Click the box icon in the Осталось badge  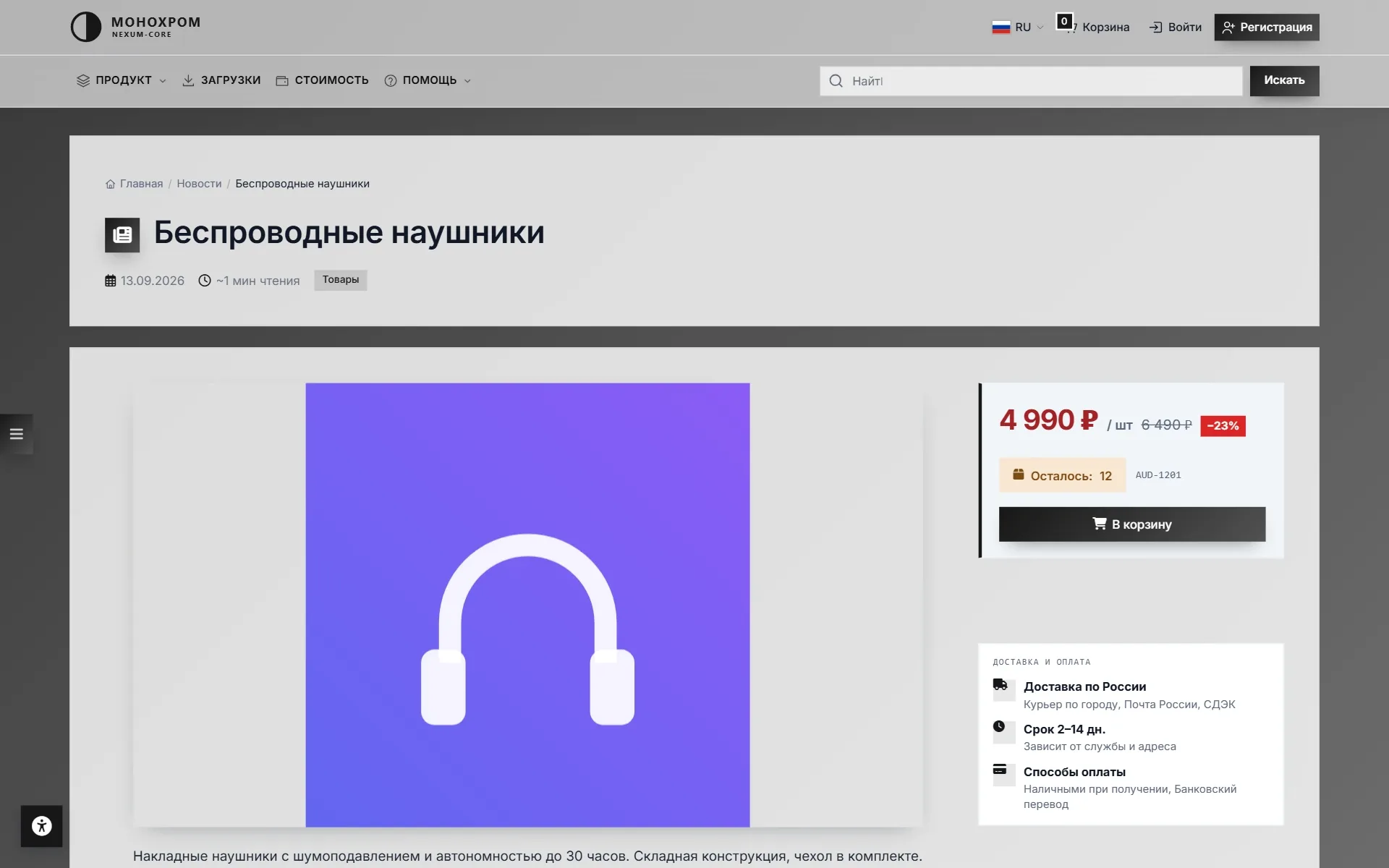[x=1019, y=475]
